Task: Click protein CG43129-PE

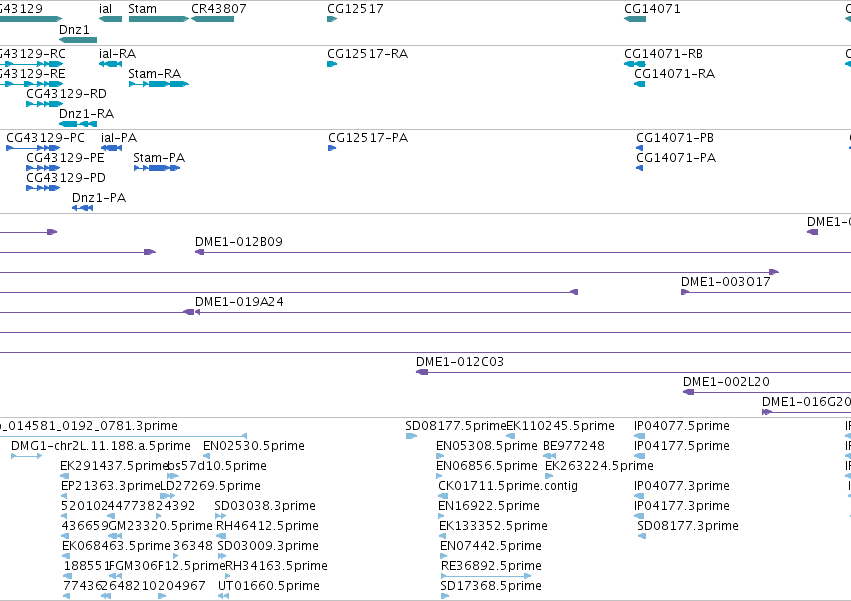Action: pos(65,158)
